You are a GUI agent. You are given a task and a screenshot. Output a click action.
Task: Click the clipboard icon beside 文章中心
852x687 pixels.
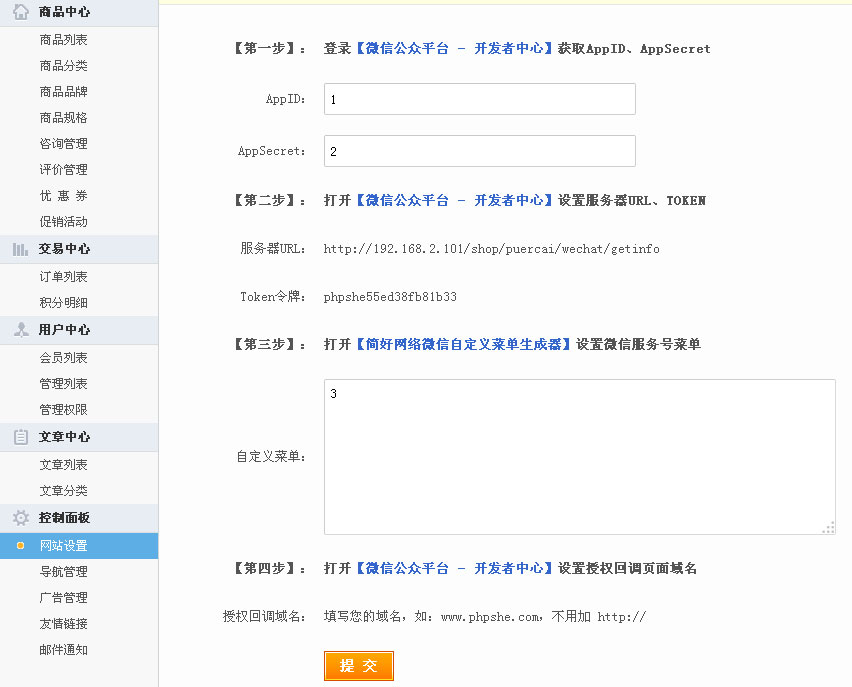pos(20,437)
